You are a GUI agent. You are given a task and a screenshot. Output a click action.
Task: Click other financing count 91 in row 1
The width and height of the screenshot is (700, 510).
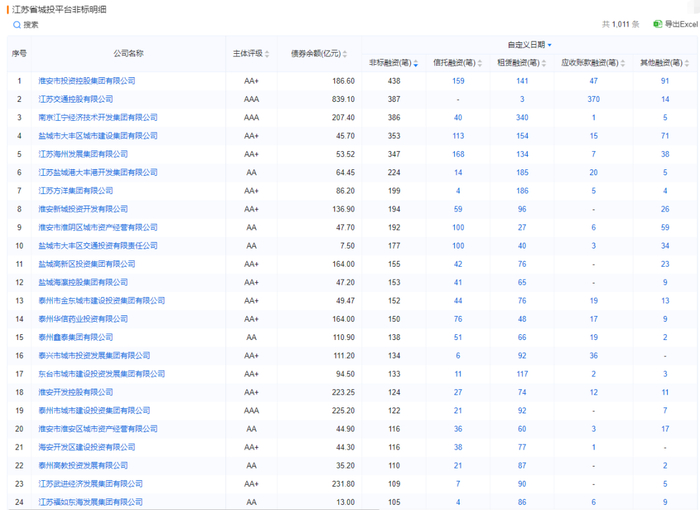click(665, 81)
